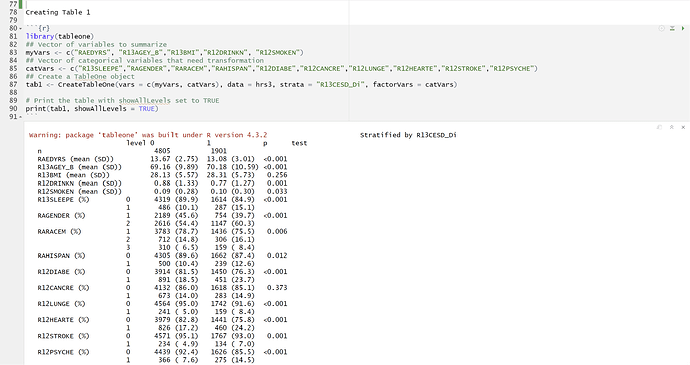The height and width of the screenshot is (365, 690).
Task: Click the CreateTableOne call on line 87
Action: click(241, 85)
